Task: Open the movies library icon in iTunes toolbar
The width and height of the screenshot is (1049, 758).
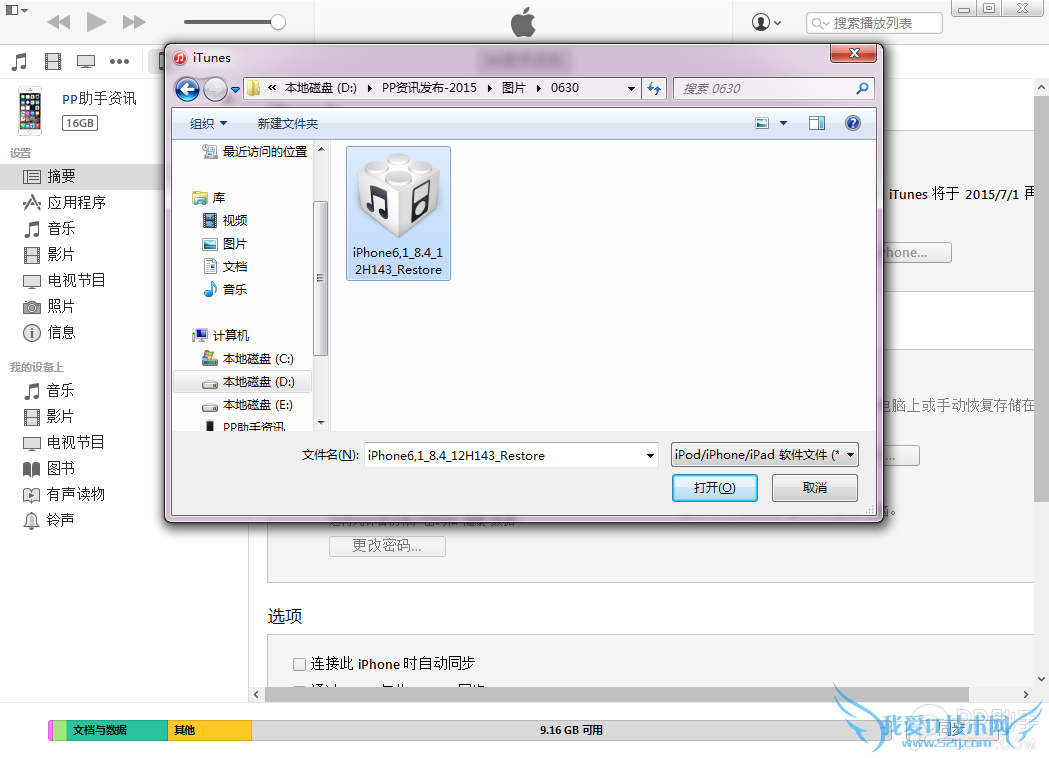Action: click(x=53, y=62)
